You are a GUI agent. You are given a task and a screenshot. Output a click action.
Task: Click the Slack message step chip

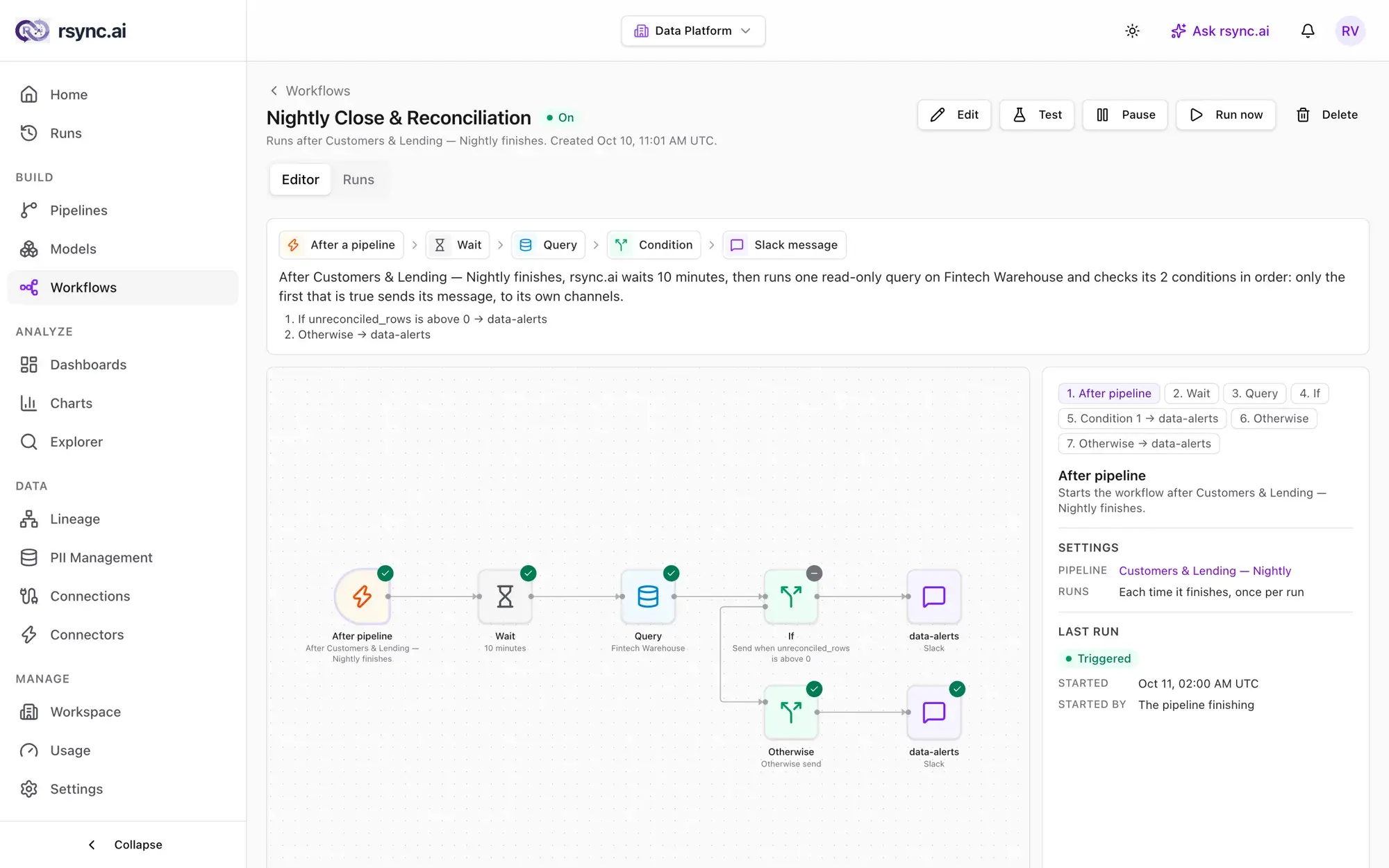784,245
